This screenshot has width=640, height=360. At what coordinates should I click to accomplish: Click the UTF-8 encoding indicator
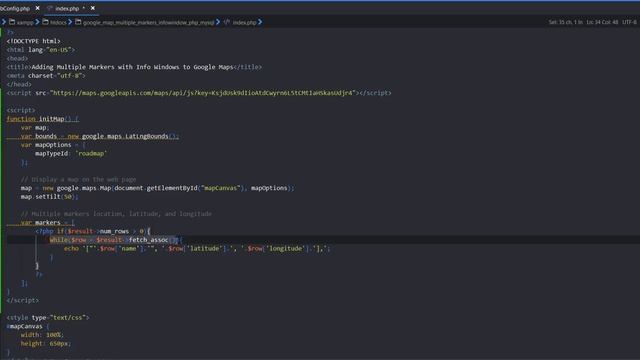coord(629,22)
